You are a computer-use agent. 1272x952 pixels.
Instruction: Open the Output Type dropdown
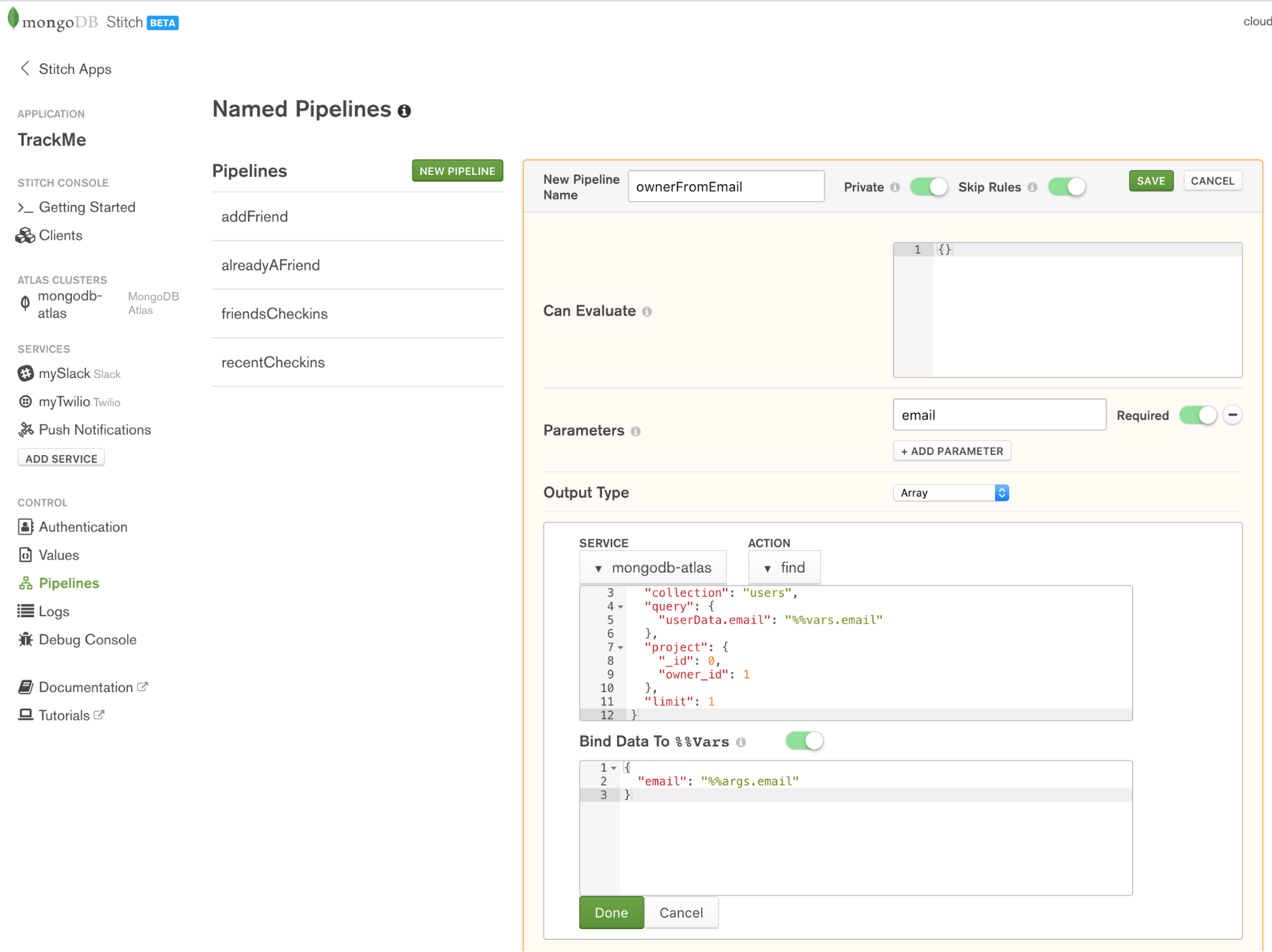click(951, 492)
